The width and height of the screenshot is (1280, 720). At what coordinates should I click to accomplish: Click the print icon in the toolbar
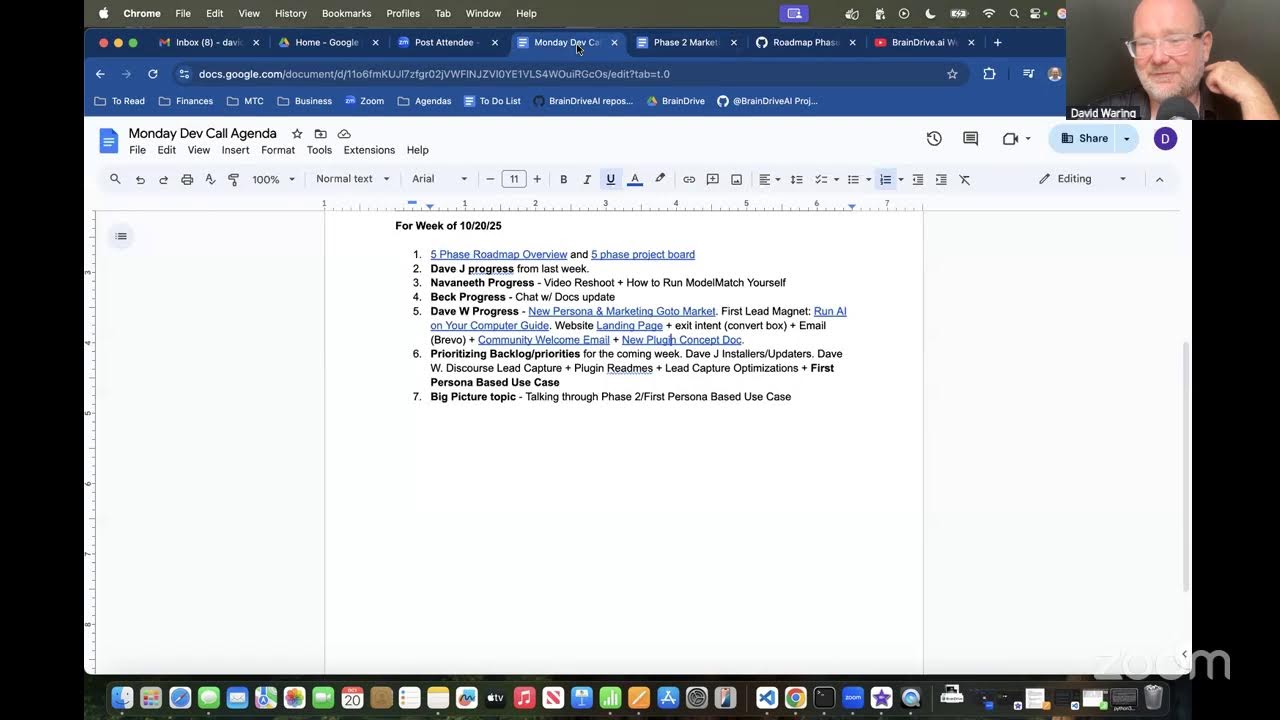click(187, 179)
